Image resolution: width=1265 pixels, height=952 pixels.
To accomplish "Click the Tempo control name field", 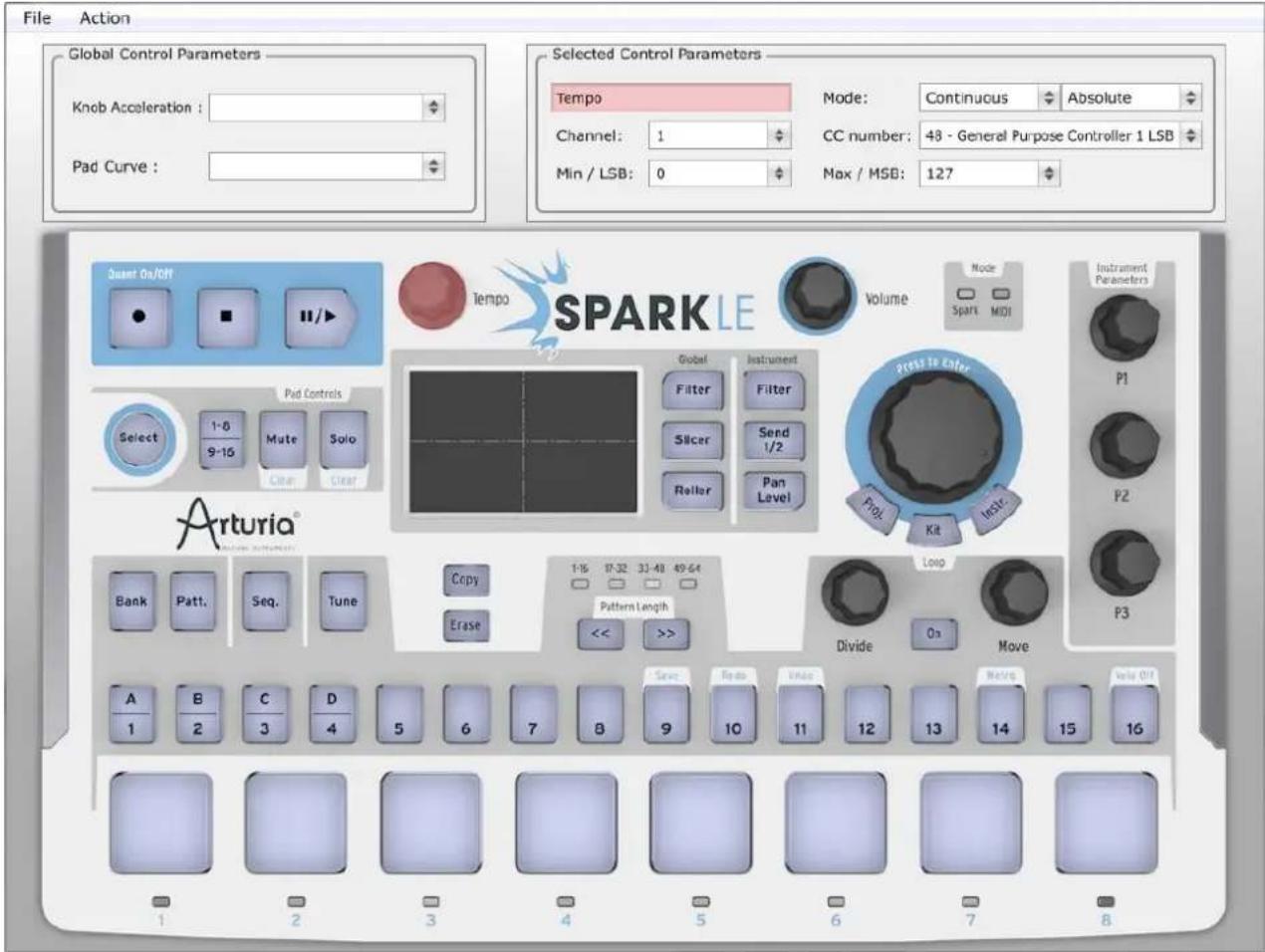I will (x=671, y=98).
